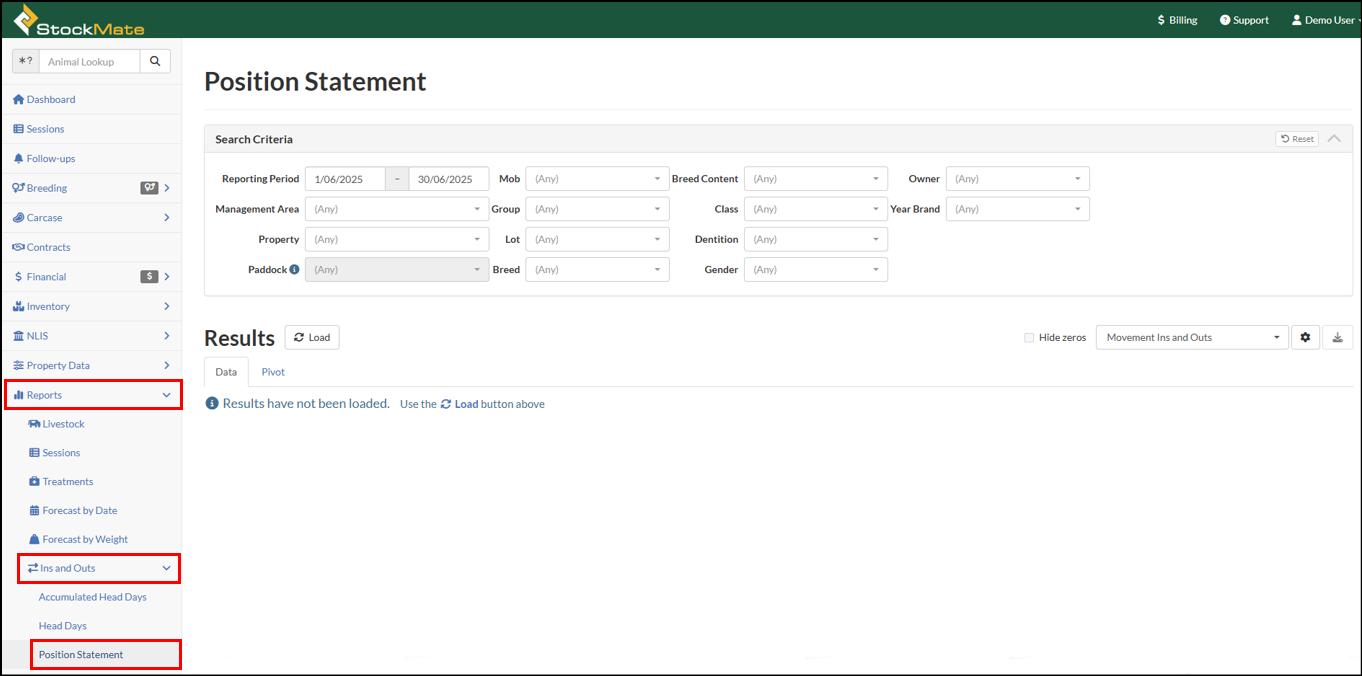Click the results settings gear icon
This screenshot has width=1362, height=676.
(x=1305, y=337)
